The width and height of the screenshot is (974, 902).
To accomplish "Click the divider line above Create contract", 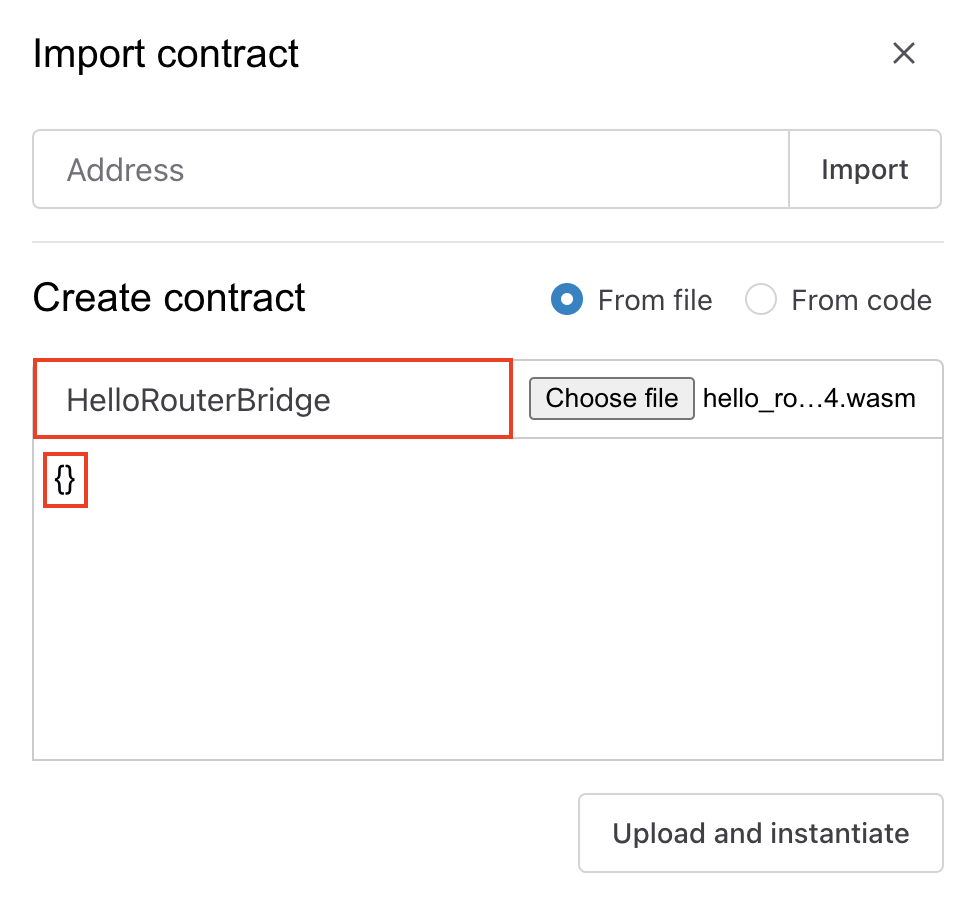I will [487, 242].
